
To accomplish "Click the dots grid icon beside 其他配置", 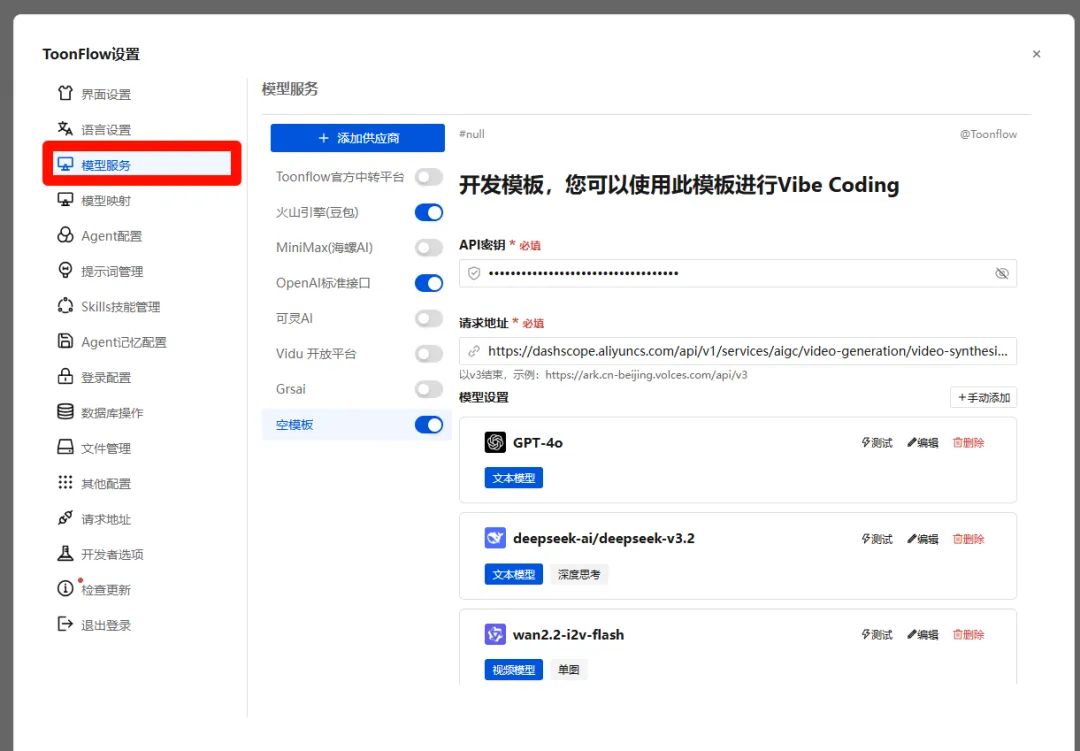I will coord(65,482).
